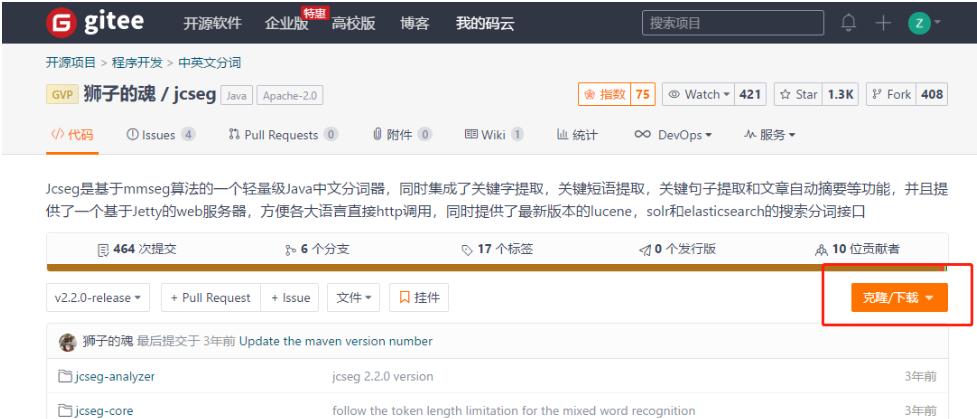View the 1.3K stargazers count
977x419 pixels.
coord(841,94)
